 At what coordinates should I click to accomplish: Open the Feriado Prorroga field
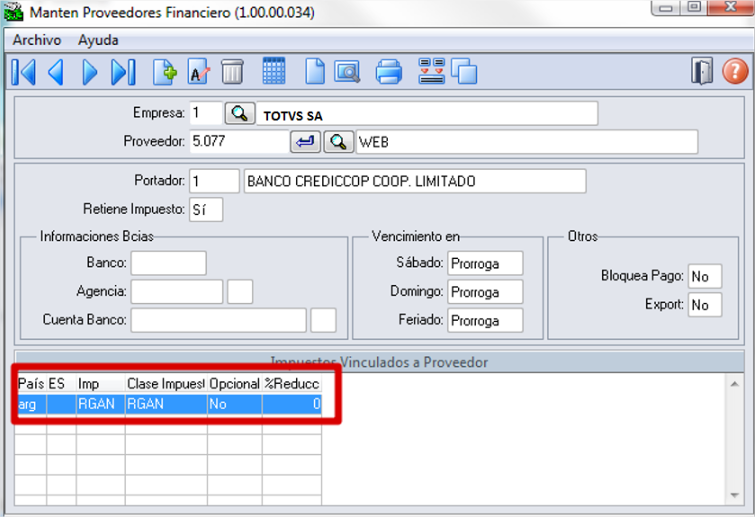pyautogui.click(x=485, y=320)
